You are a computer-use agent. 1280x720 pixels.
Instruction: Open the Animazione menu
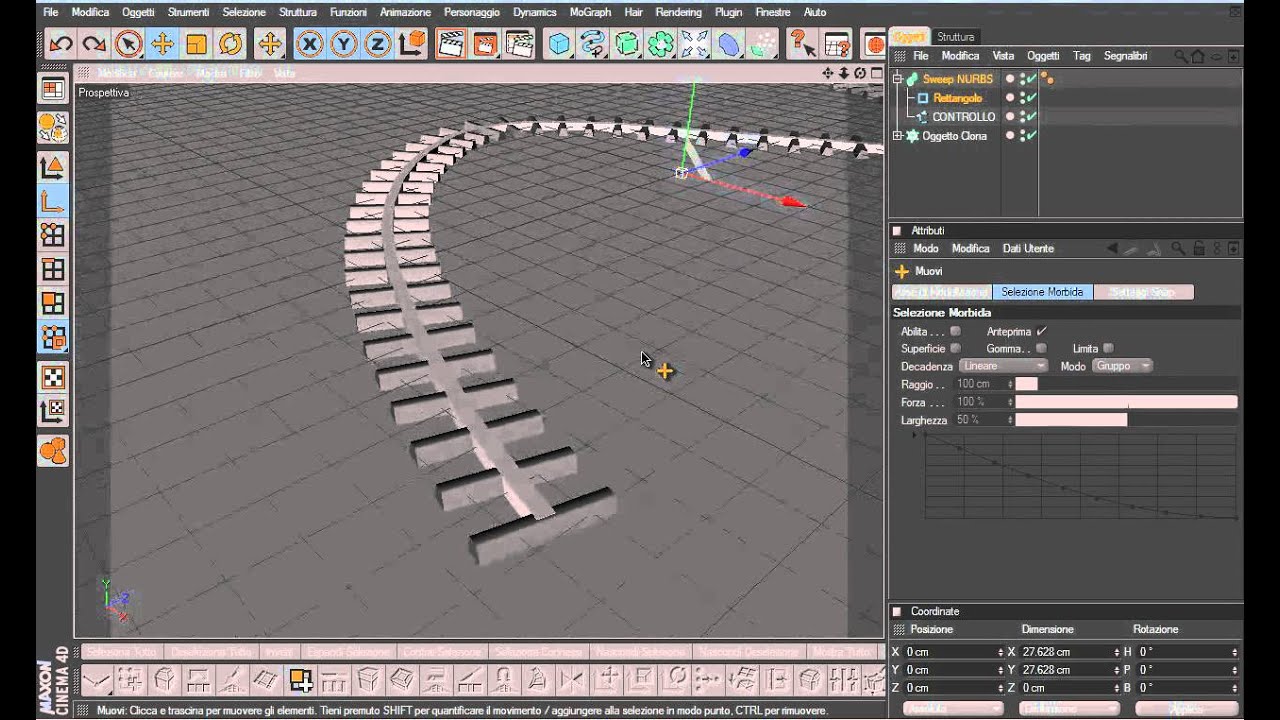coord(405,12)
